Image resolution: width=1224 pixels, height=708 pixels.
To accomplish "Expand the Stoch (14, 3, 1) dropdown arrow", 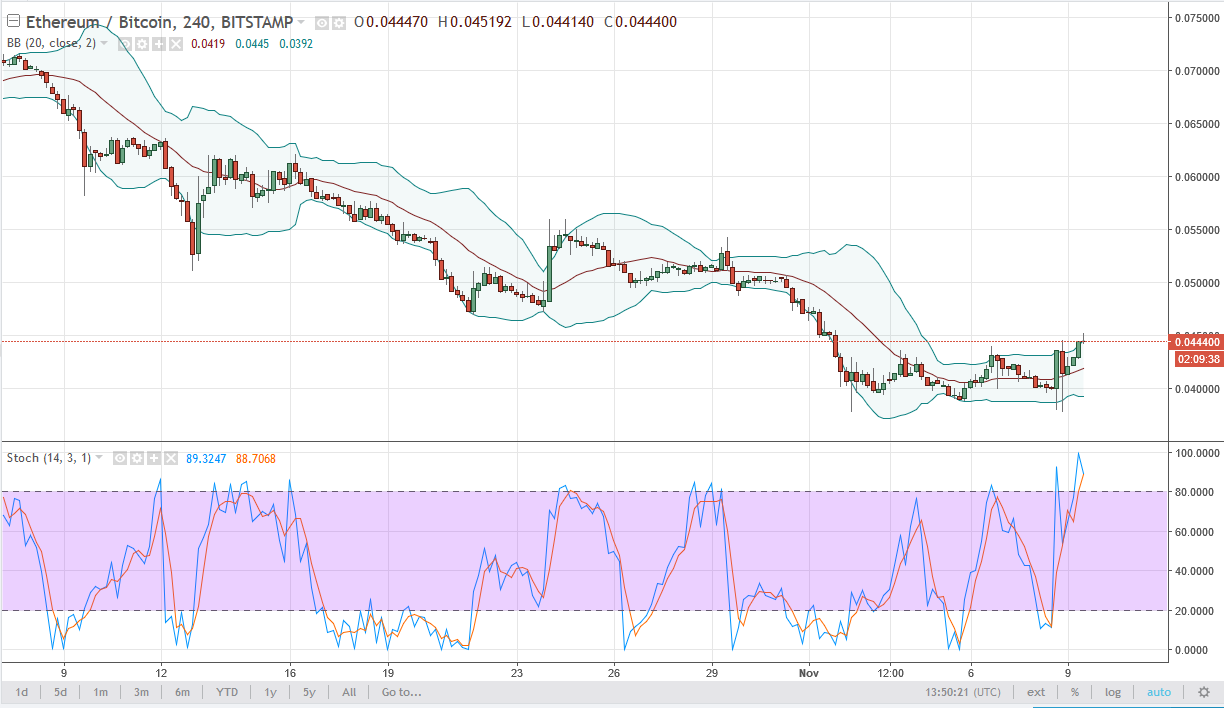I will [x=100, y=458].
